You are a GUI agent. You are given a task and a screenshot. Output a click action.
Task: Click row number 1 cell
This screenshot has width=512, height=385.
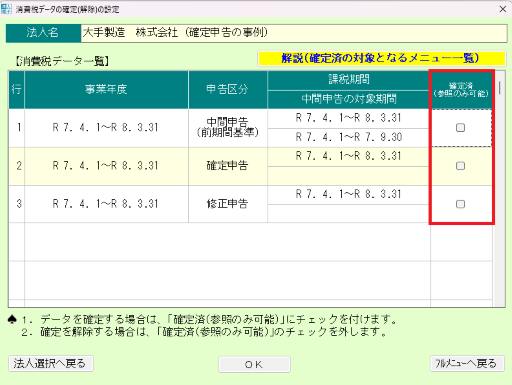point(17,128)
